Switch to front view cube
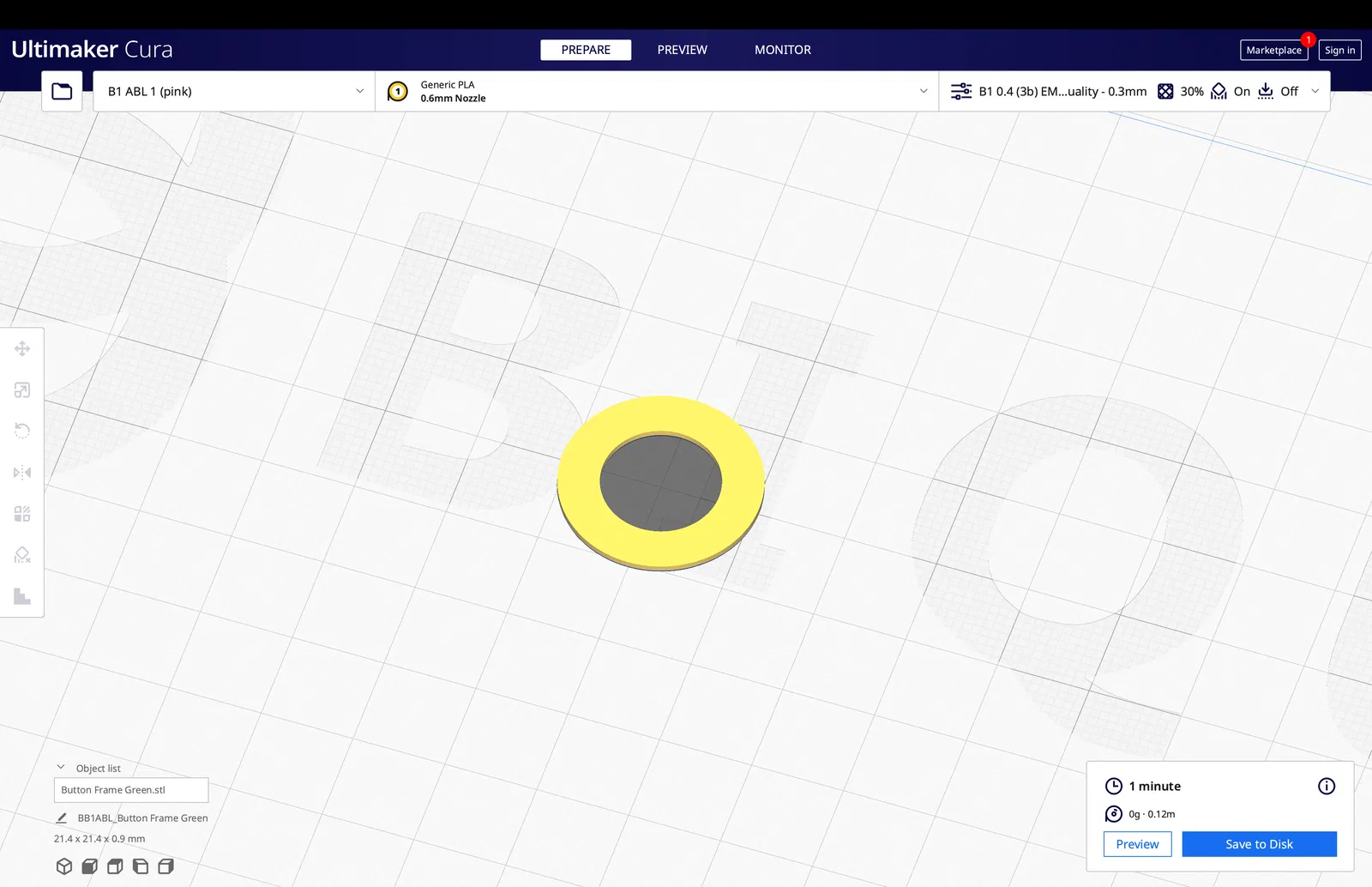Screen dimensions: 1372x887 point(89,866)
